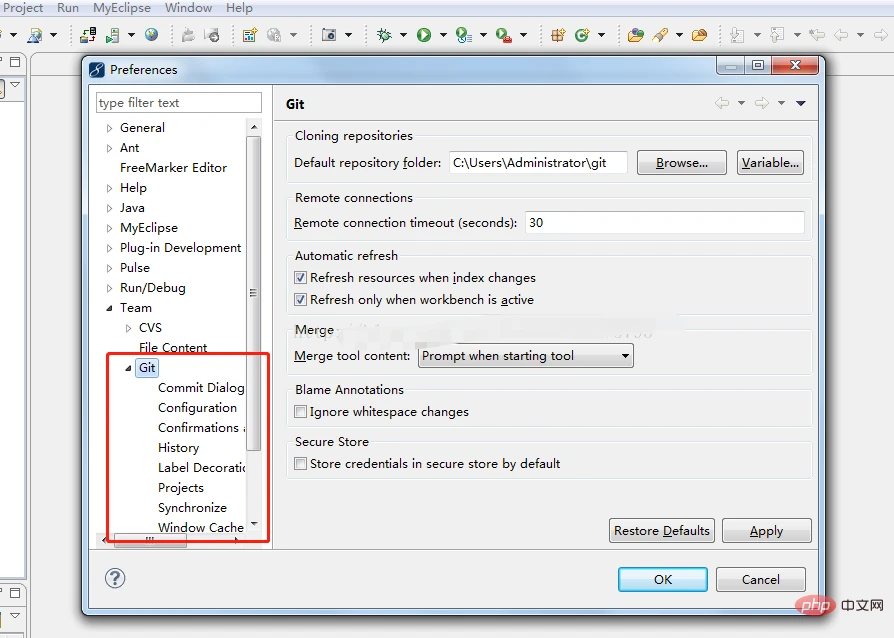894x638 pixels.
Task: Click the Open Task folder icon
Action: pos(699,35)
